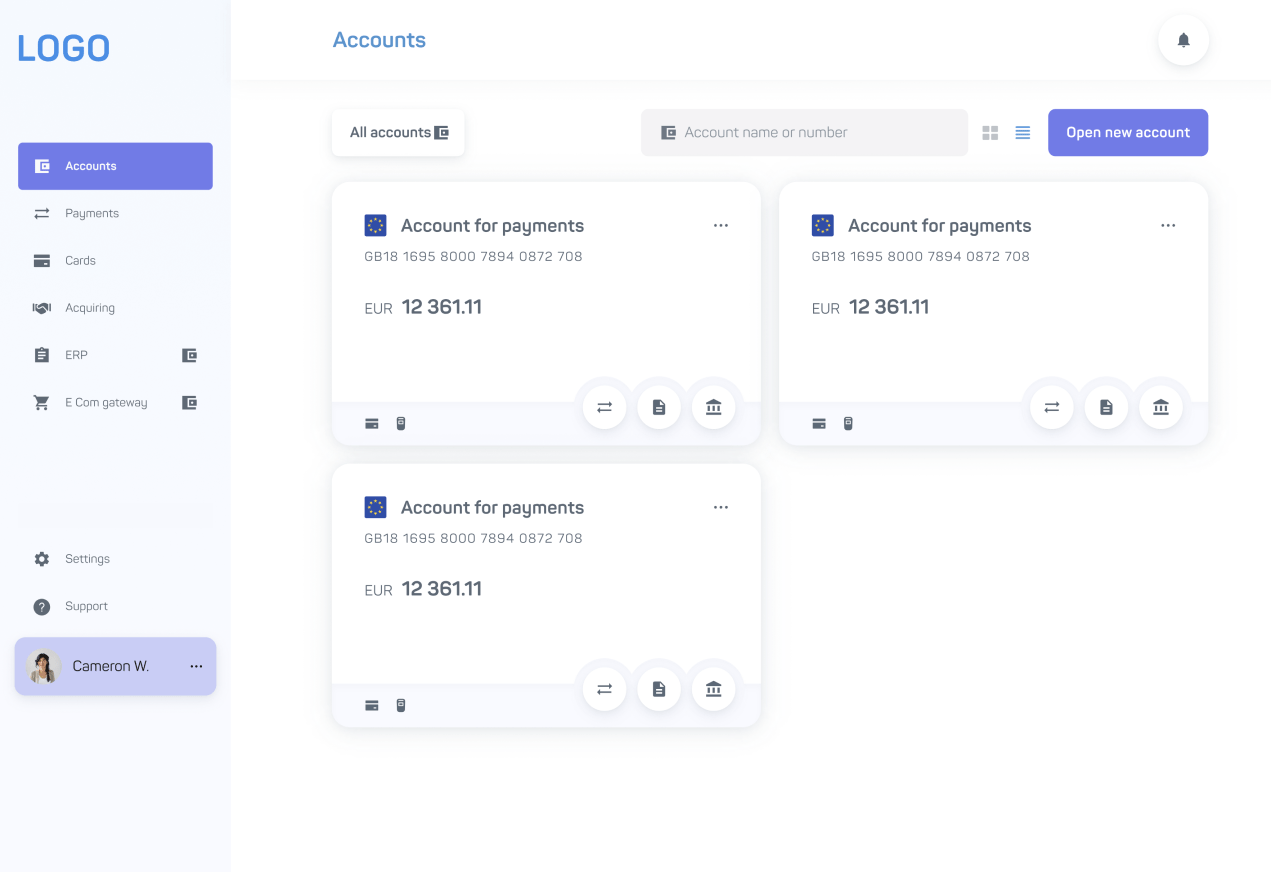Screen dimensions: 1271x872
Task: Select the linked card icon below account balance
Action: click(x=371, y=423)
